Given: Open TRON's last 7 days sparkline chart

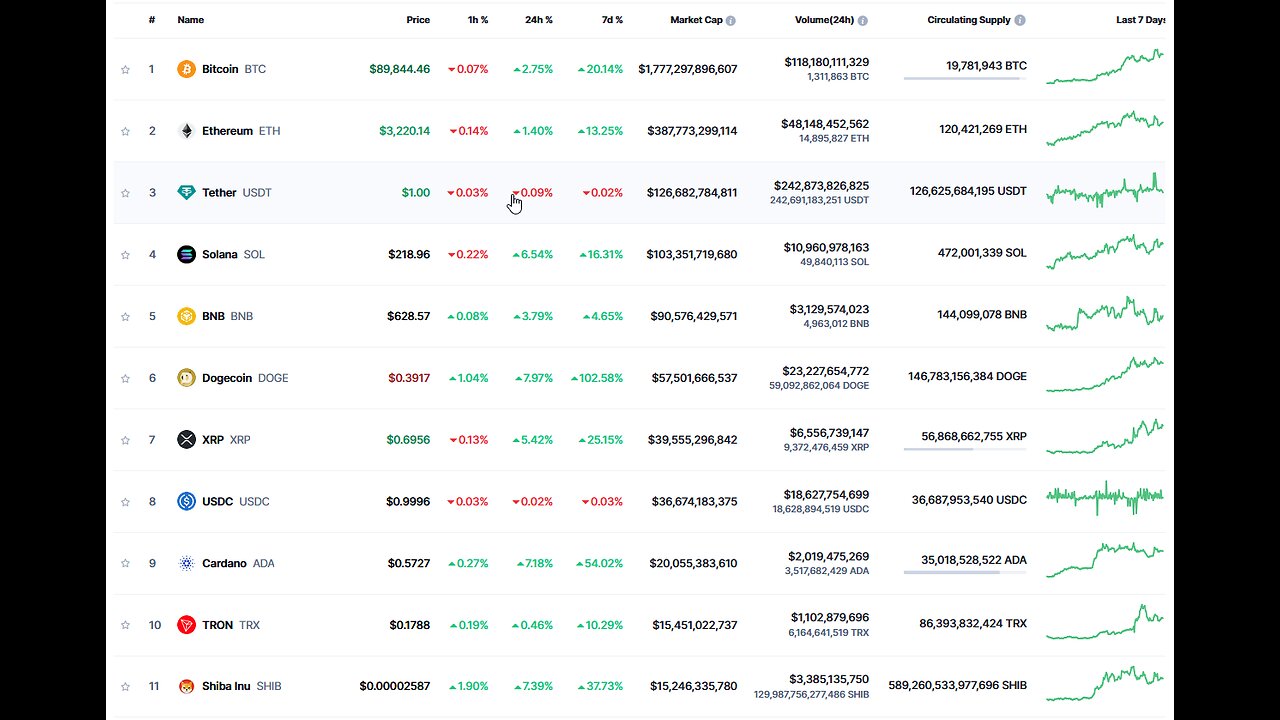Looking at the screenshot, I should coord(1105,622).
